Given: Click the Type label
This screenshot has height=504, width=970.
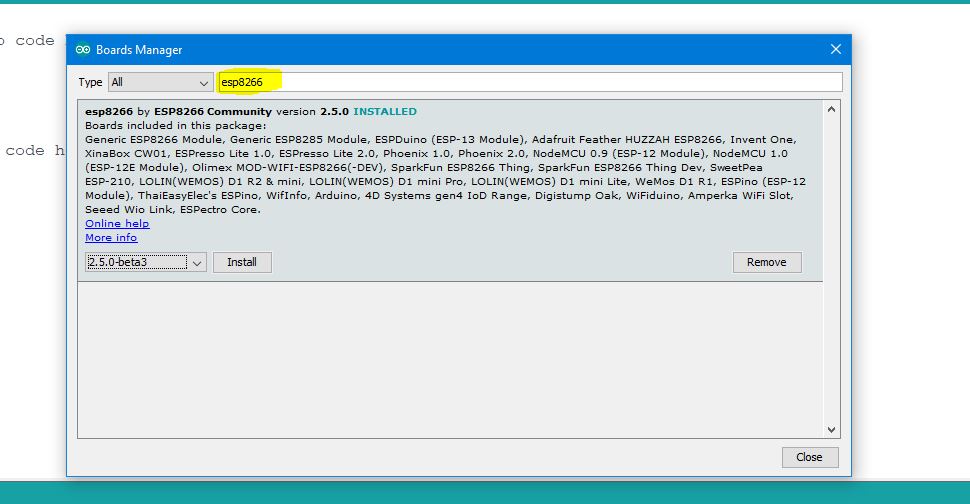Looking at the screenshot, I should pyautogui.click(x=90, y=82).
